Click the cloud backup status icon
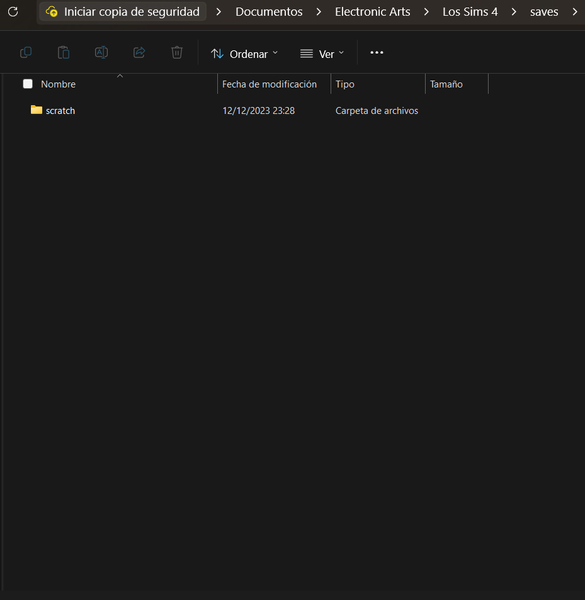This screenshot has height=600, width=585. pyautogui.click(x=52, y=11)
